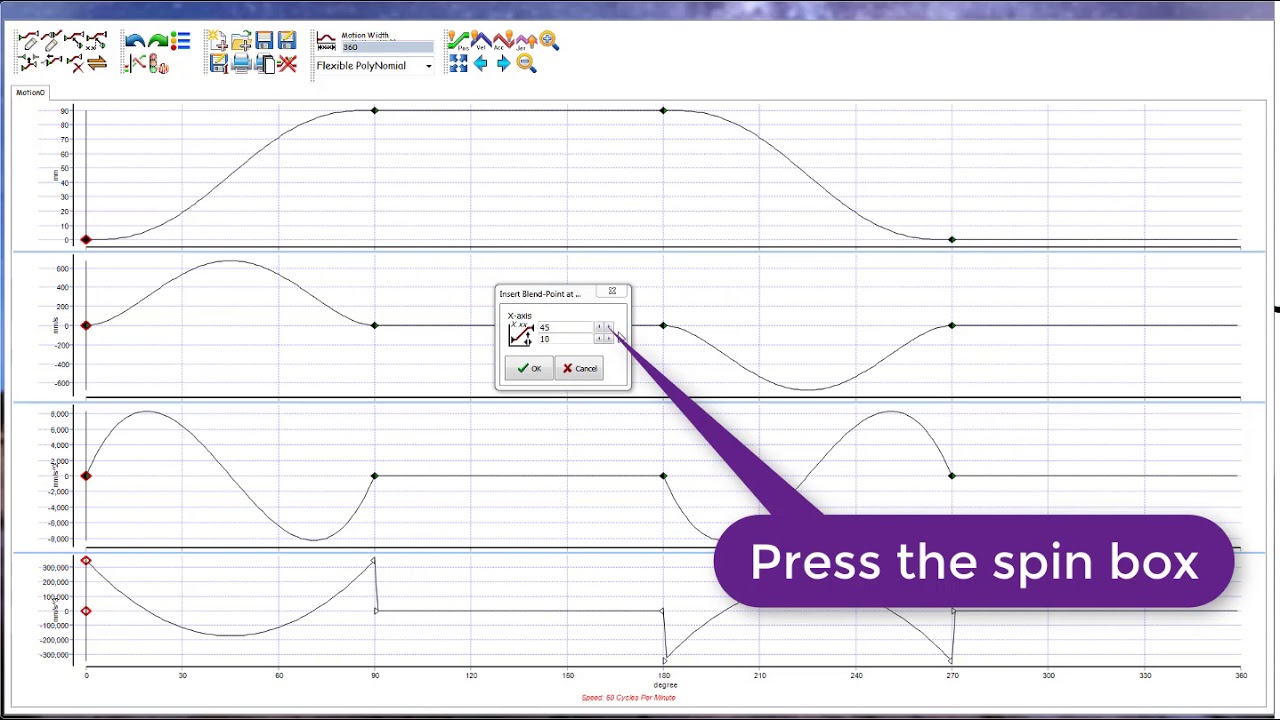Click the Redo green arrow icon
Image resolution: width=1280 pixels, height=720 pixels.
pyautogui.click(x=158, y=41)
